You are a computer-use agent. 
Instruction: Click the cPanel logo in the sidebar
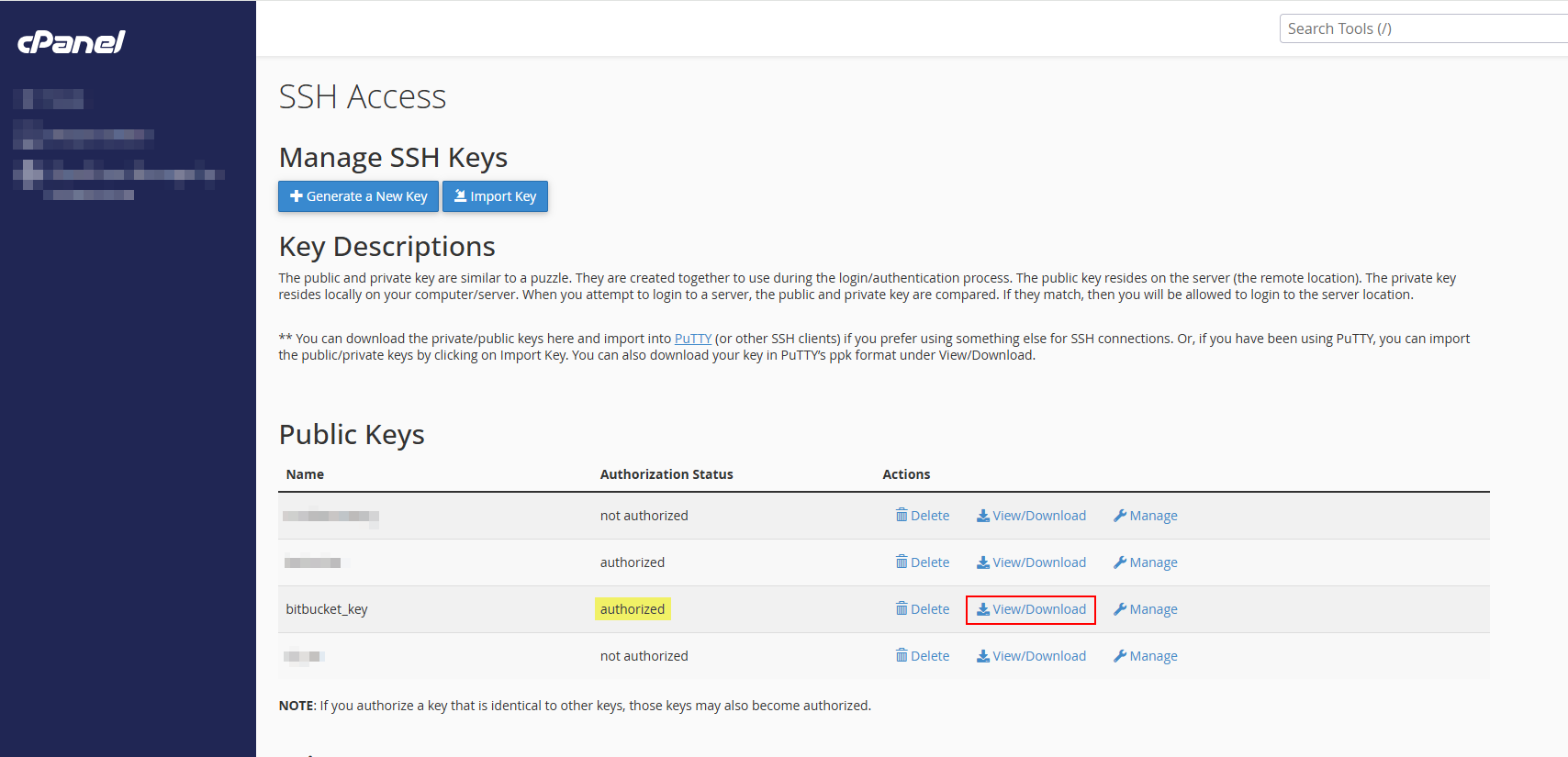click(x=72, y=42)
